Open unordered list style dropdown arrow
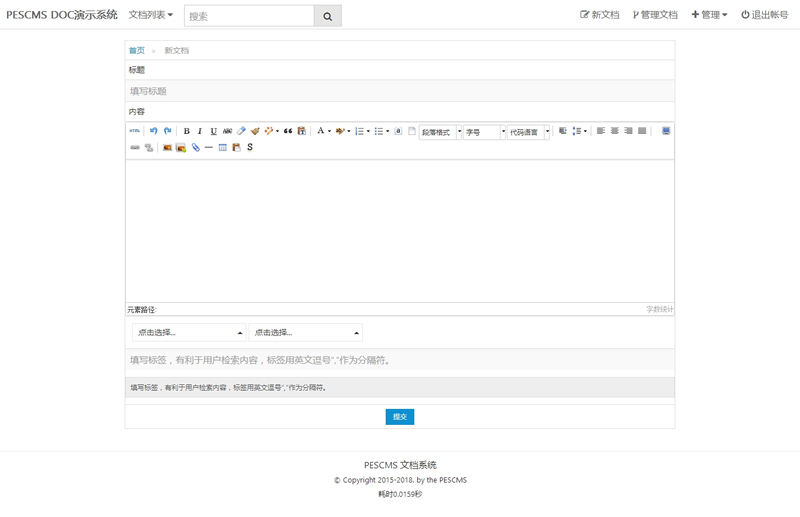Image resolution: width=800 pixels, height=517 pixels. (x=388, y=131)
